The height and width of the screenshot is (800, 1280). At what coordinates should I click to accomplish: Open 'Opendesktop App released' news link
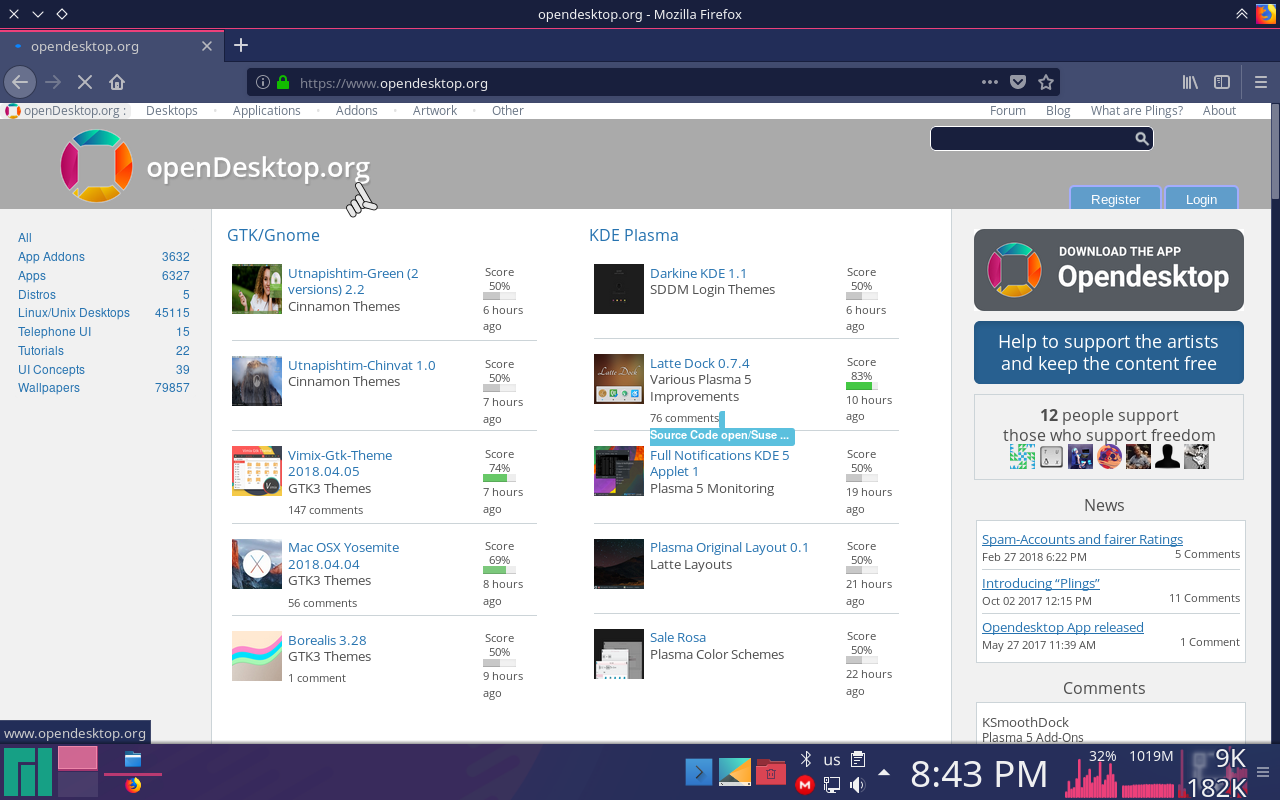coord(1063,627)
